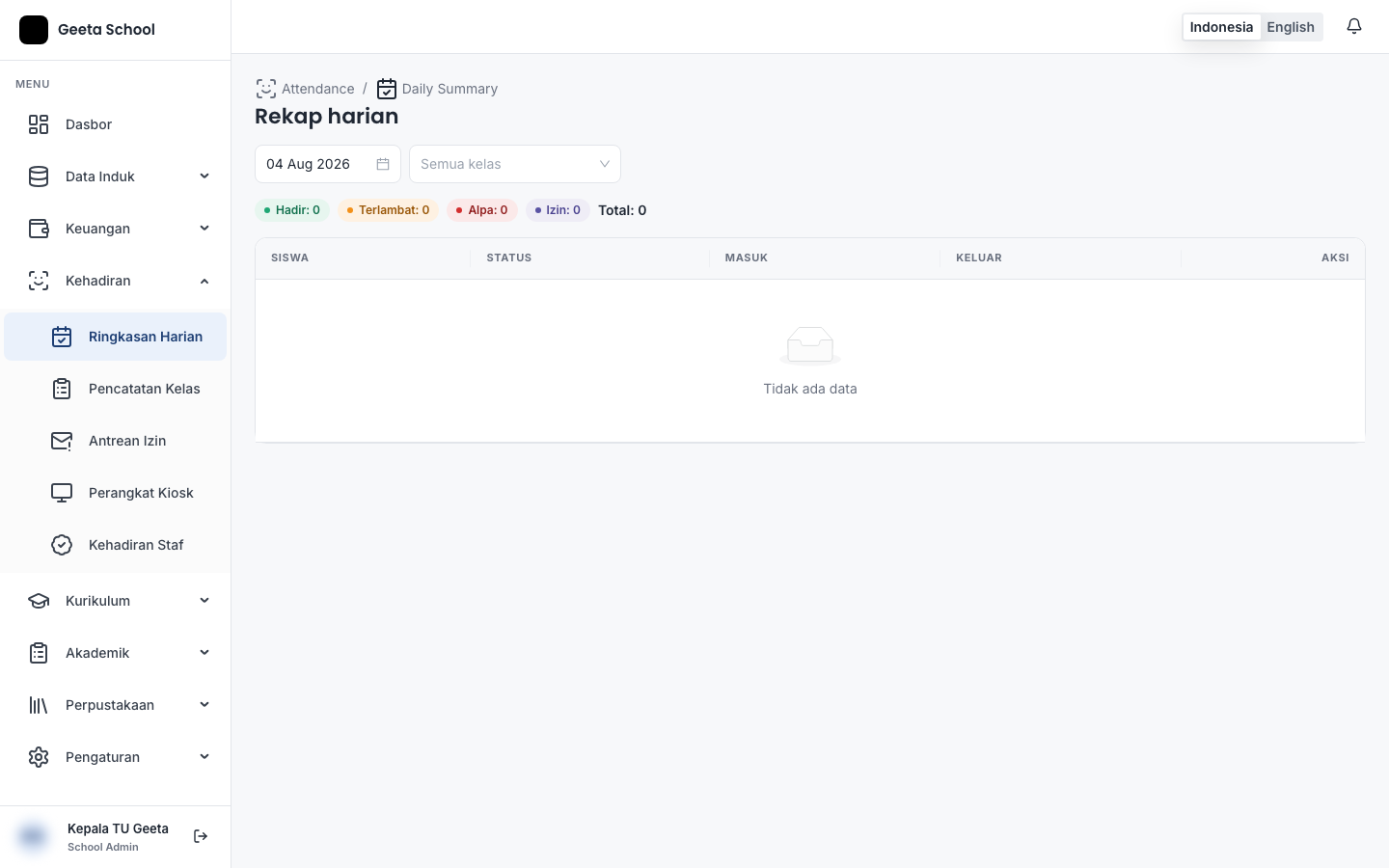Click the Perpustakaan books icon

pyautogui.click(x=39, y=705)
